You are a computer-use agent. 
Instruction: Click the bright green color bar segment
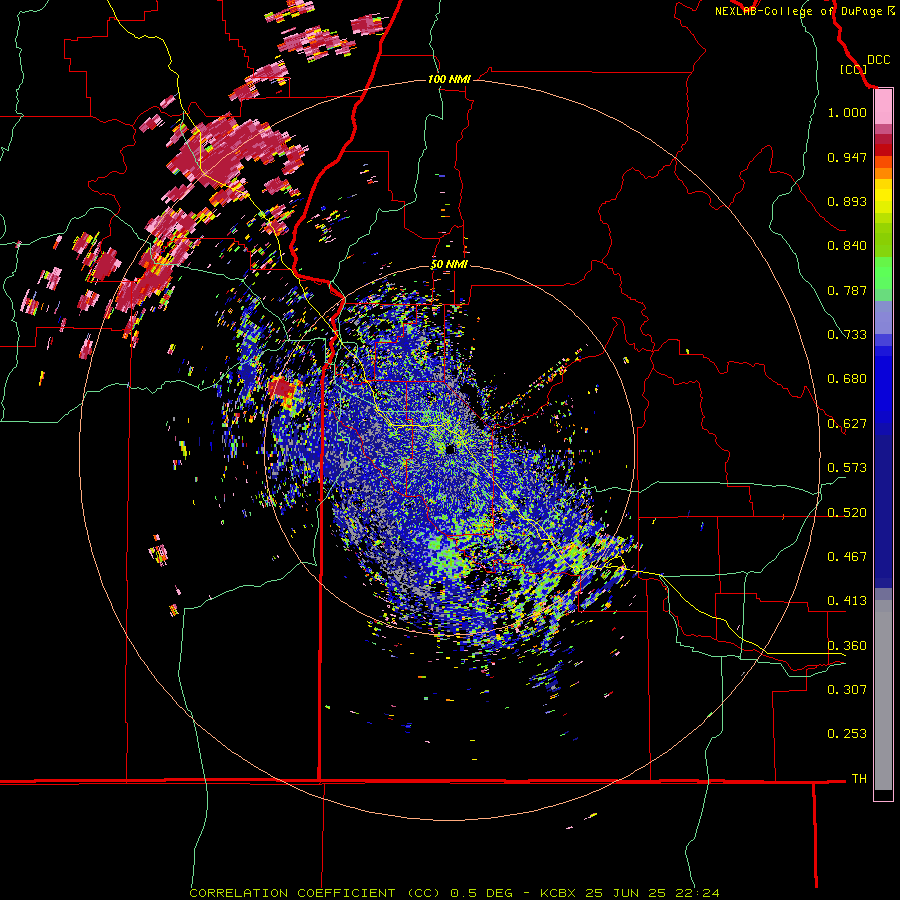coord(883,273)
